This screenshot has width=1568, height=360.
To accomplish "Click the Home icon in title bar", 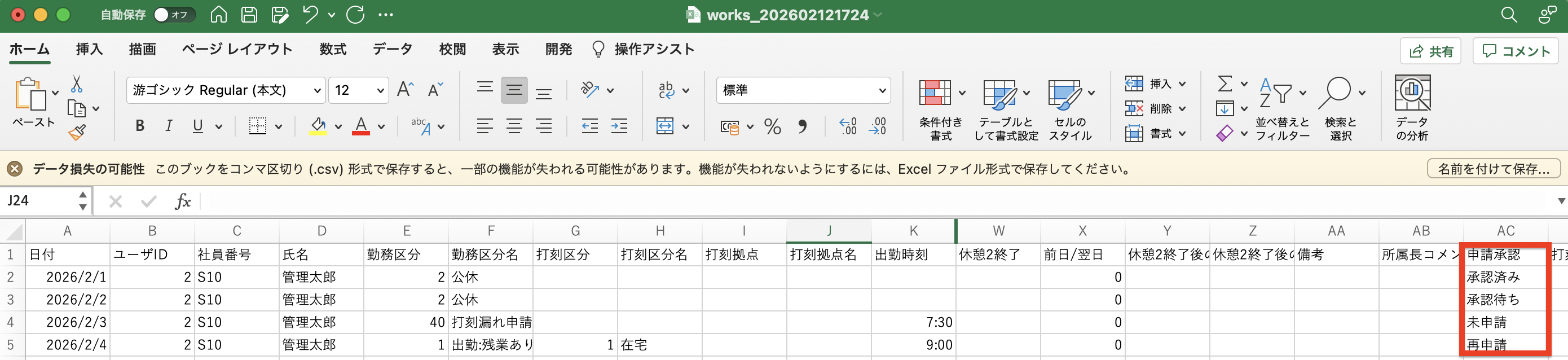I will pos(218,15).
